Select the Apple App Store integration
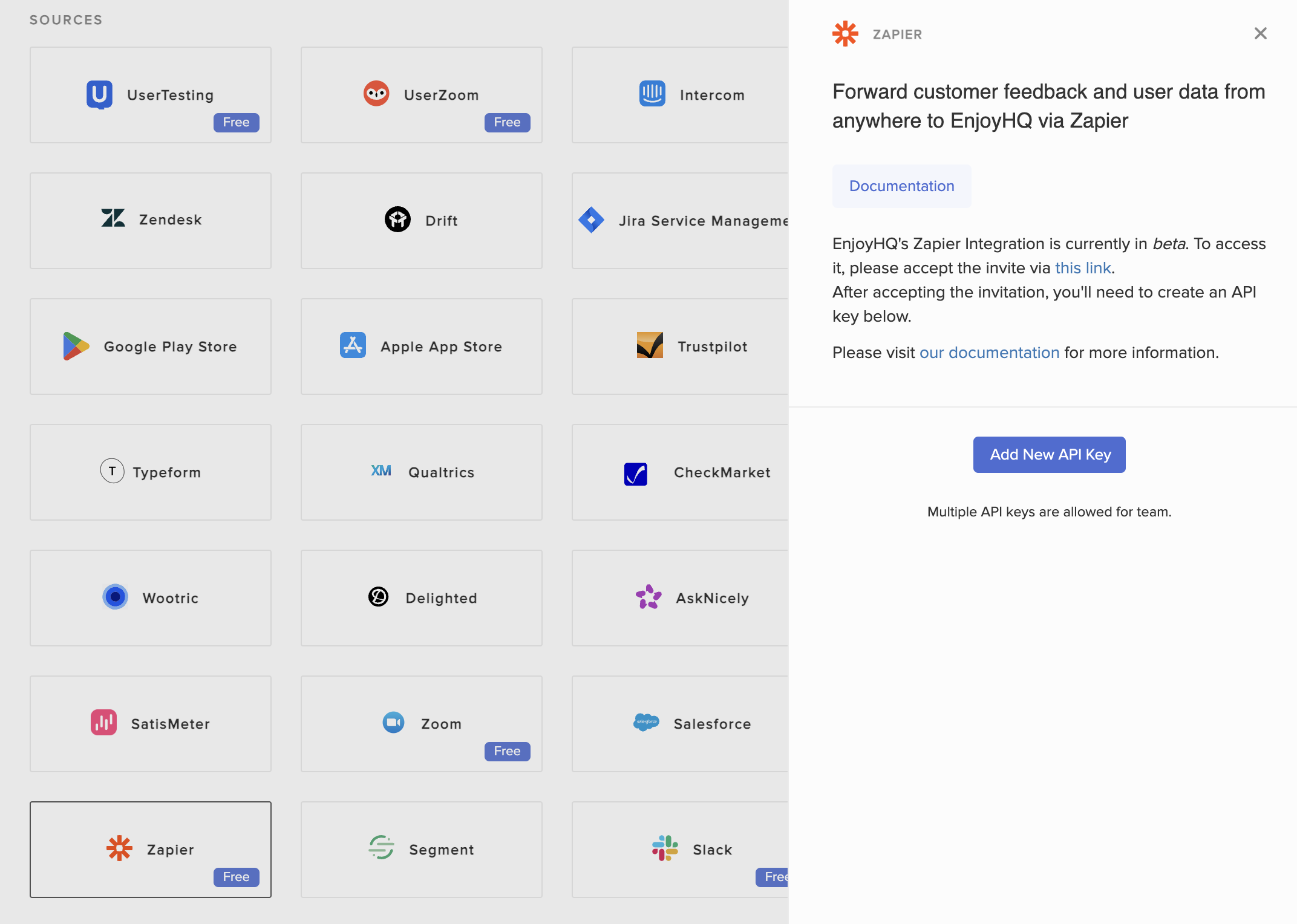The height and width of the screenshot is (924, 1297). [421, 346]
